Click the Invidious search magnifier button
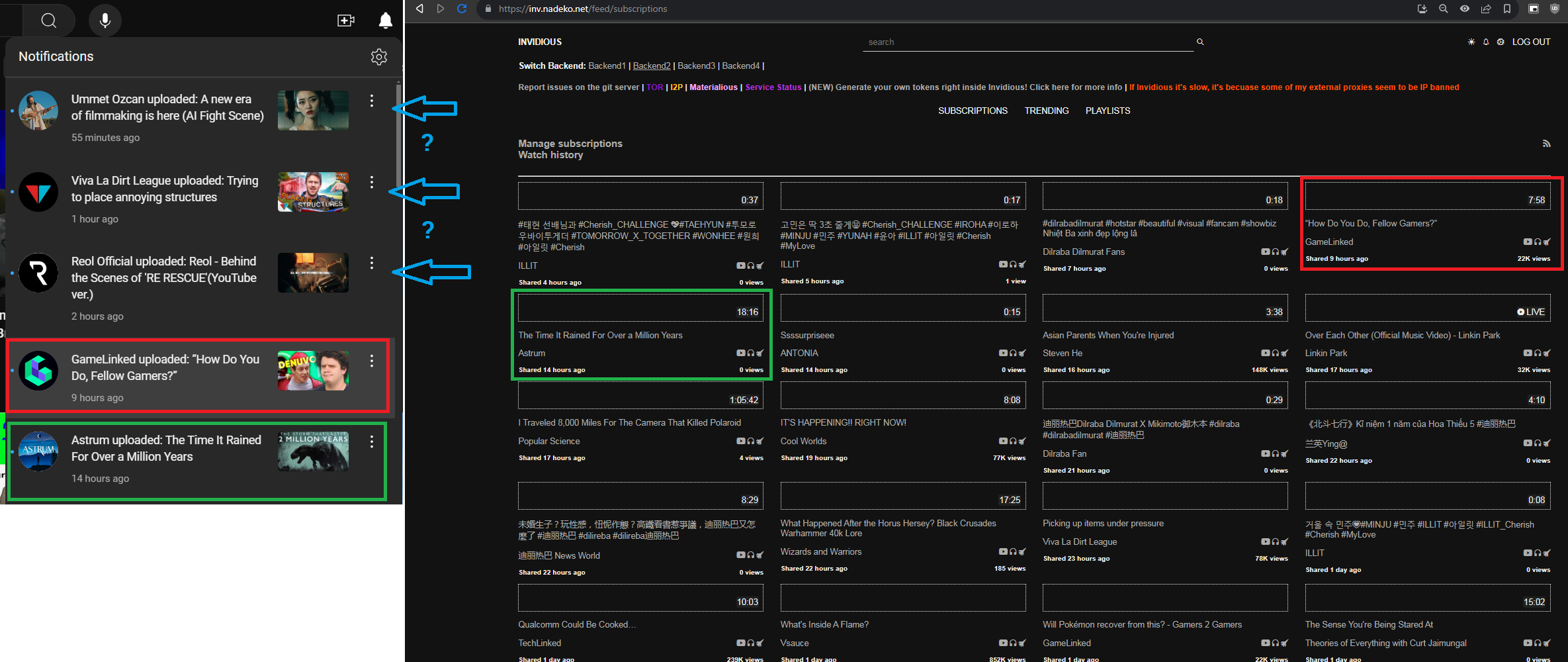 (1200, 42)
